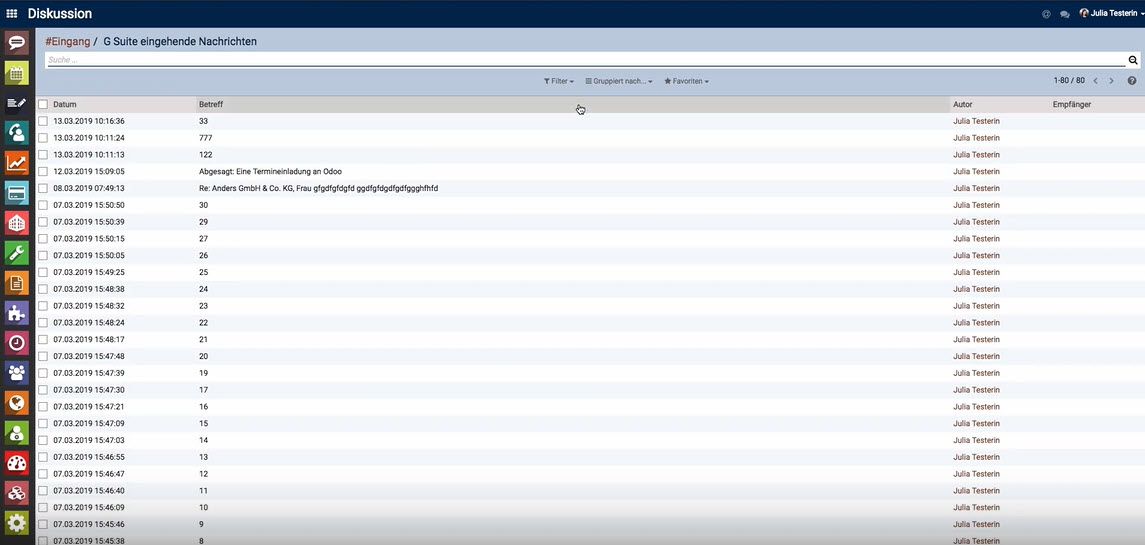The image size is (1145, 545).
Task: Open the green wrench app in sidebar
Action: point(17,253)
